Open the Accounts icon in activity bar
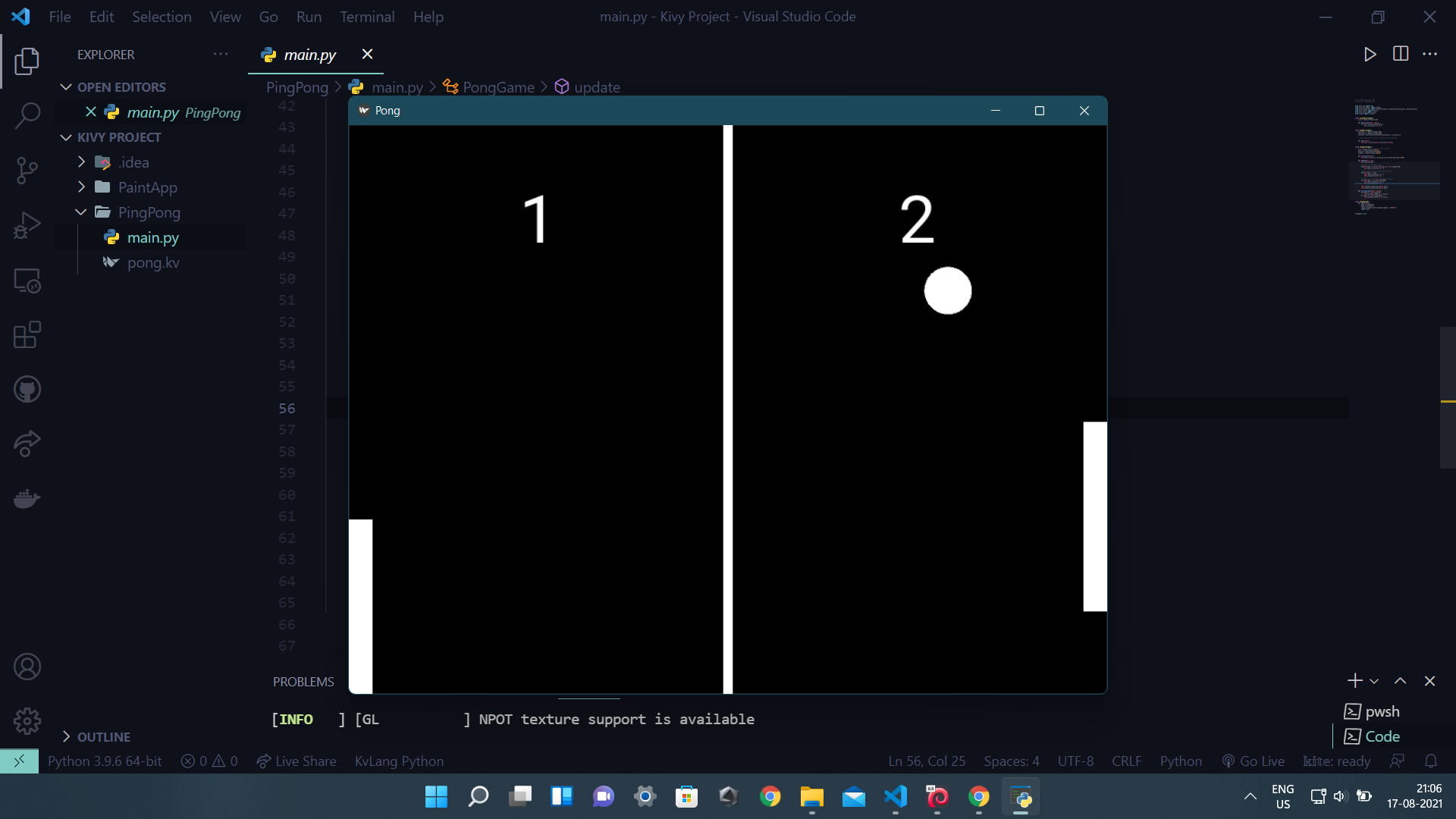 (27, 667)
